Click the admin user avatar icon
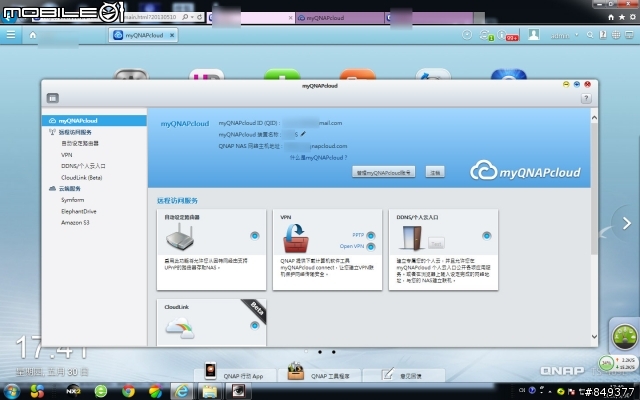The image size is (640, 400). (x=533, y=35)
